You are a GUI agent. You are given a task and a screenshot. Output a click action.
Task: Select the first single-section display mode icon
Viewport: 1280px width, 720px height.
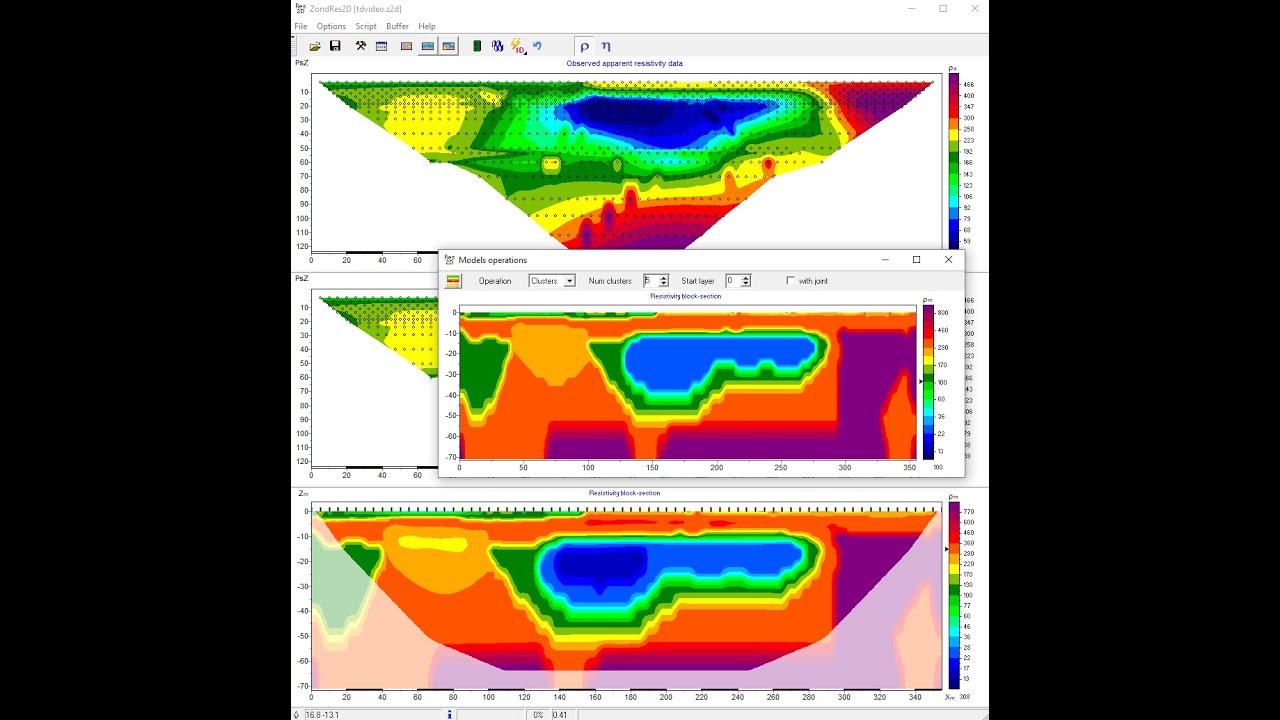click(406, 46)
